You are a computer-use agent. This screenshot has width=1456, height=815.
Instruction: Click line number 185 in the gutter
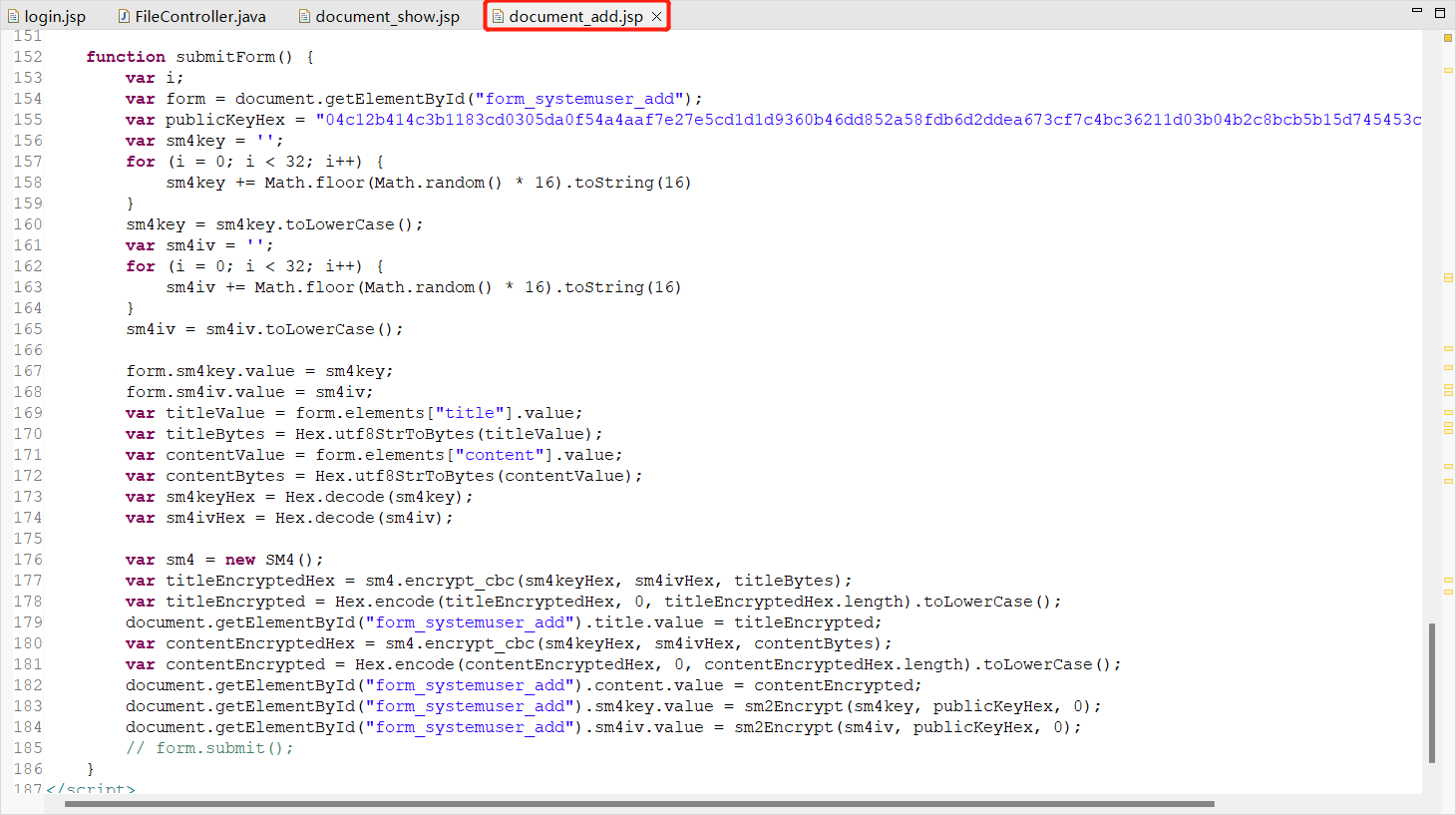pyautogui.click(x=28, y=748)
